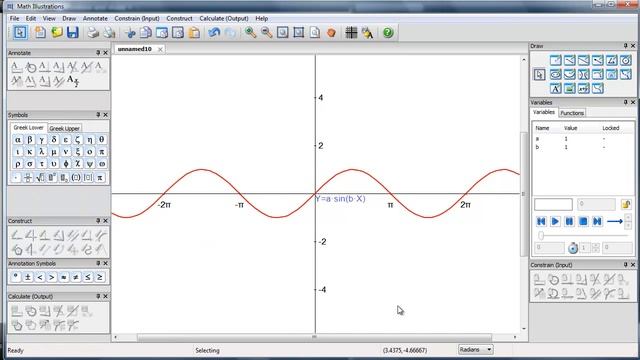Select the Y=a·sin(b·X) function label
The height and width of the screenshot is (360, 640).
(x=340, y=199)
